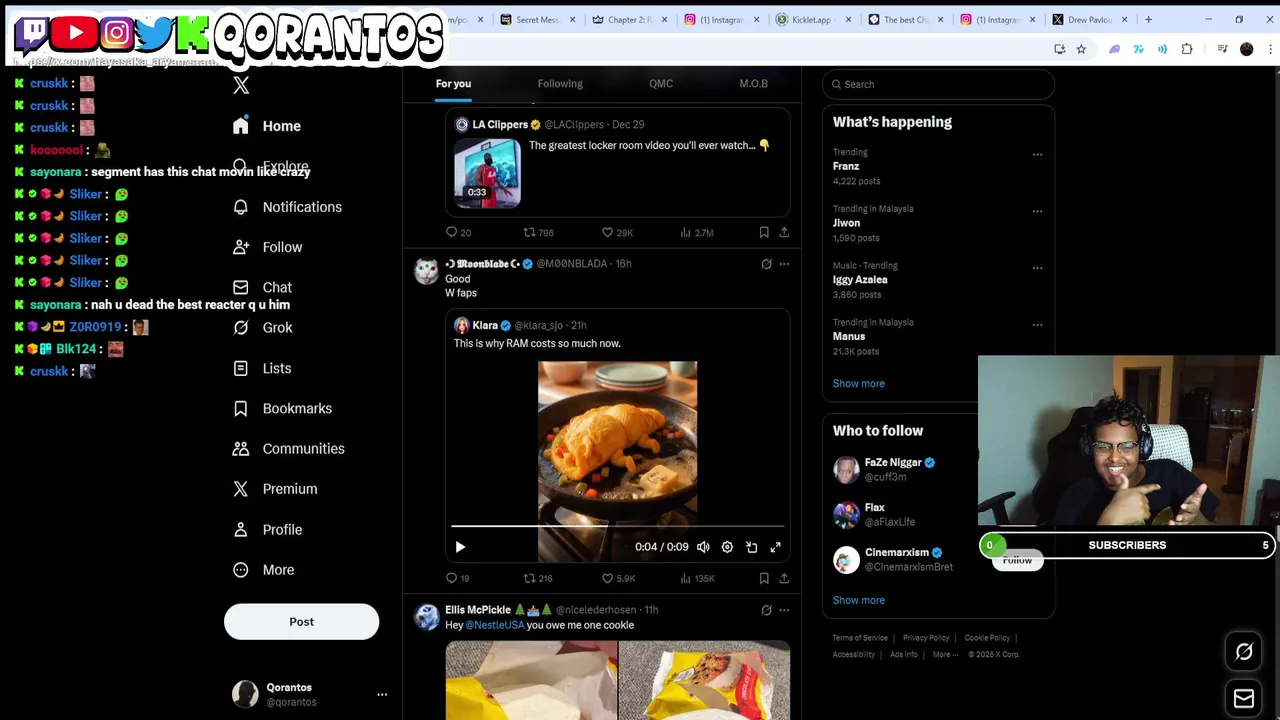Screen dimensions: 1280x720
Task: Open the floating Grok button
Action: click(1244, 652)
